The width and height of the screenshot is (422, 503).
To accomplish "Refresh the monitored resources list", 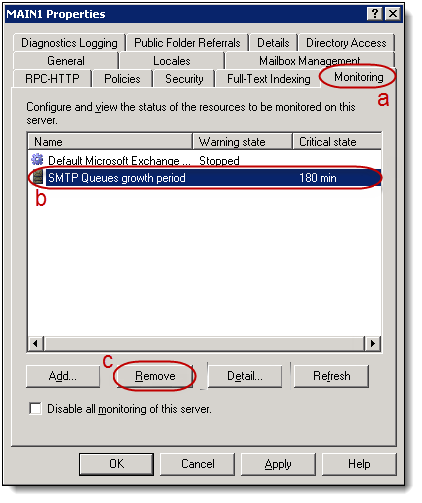I will click(331, 376).
